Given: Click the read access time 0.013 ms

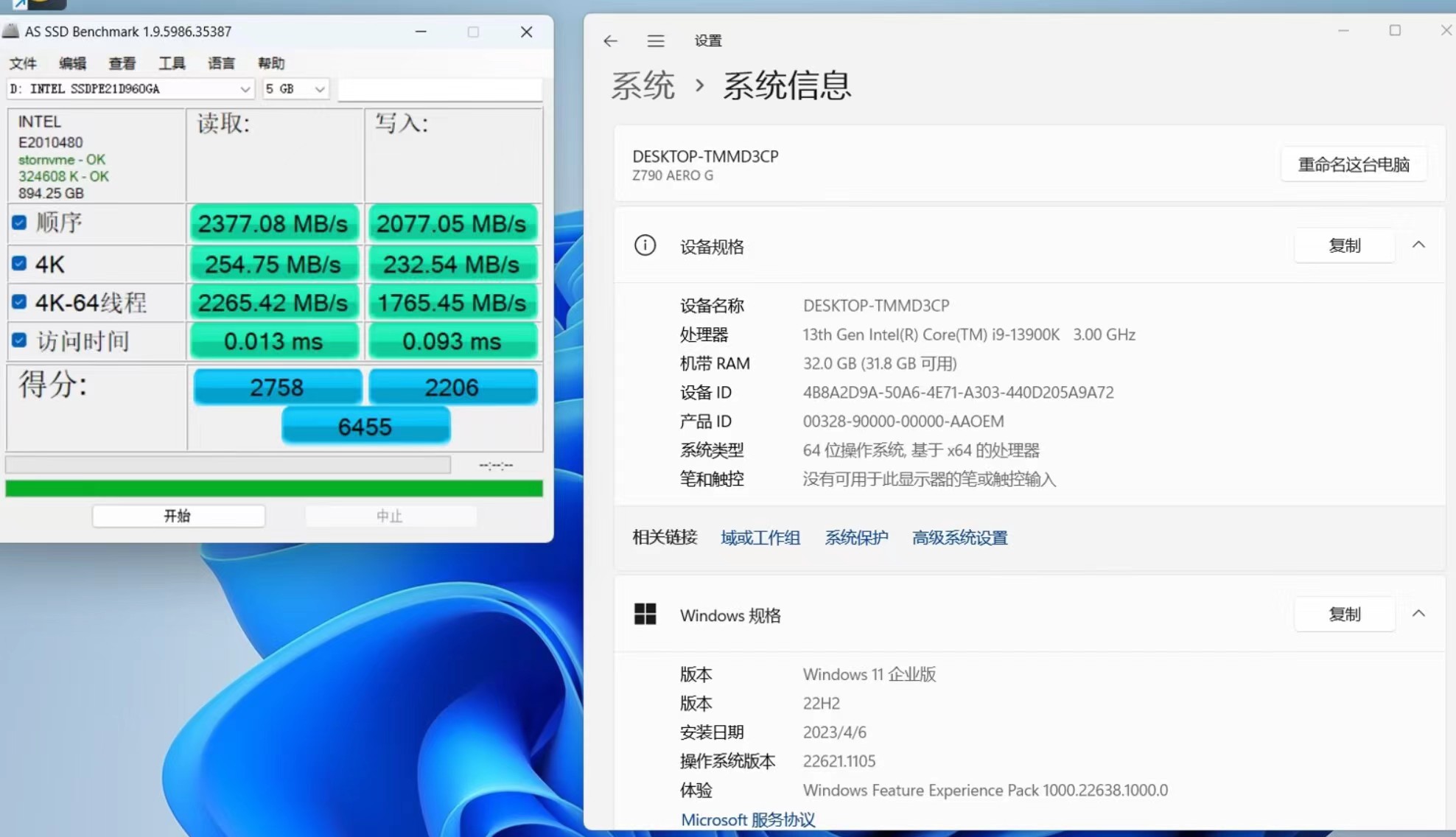Looking at the screenshot, I should pyautogui.click(x=273, y=341).
